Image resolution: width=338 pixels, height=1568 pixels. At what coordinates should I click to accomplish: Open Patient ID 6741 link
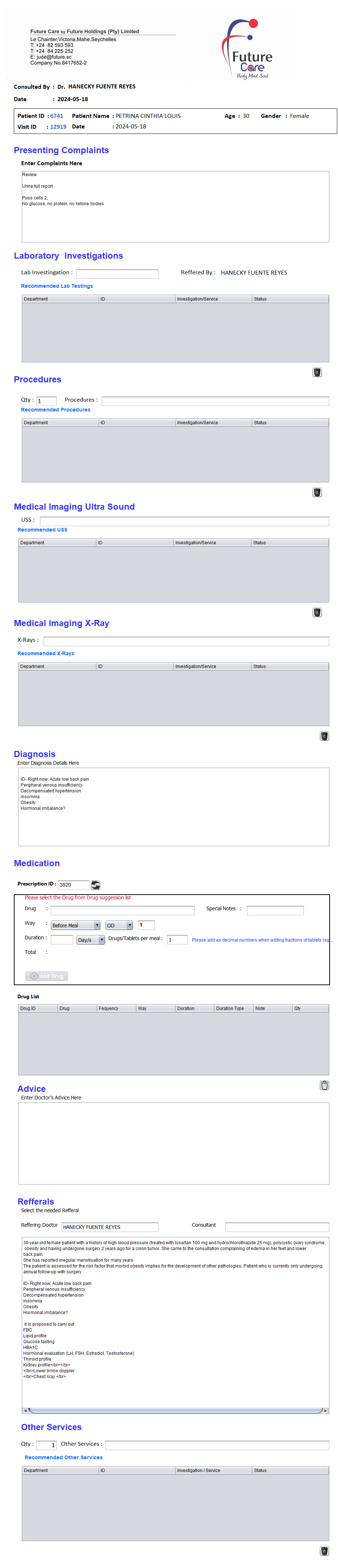click(57, 116)
